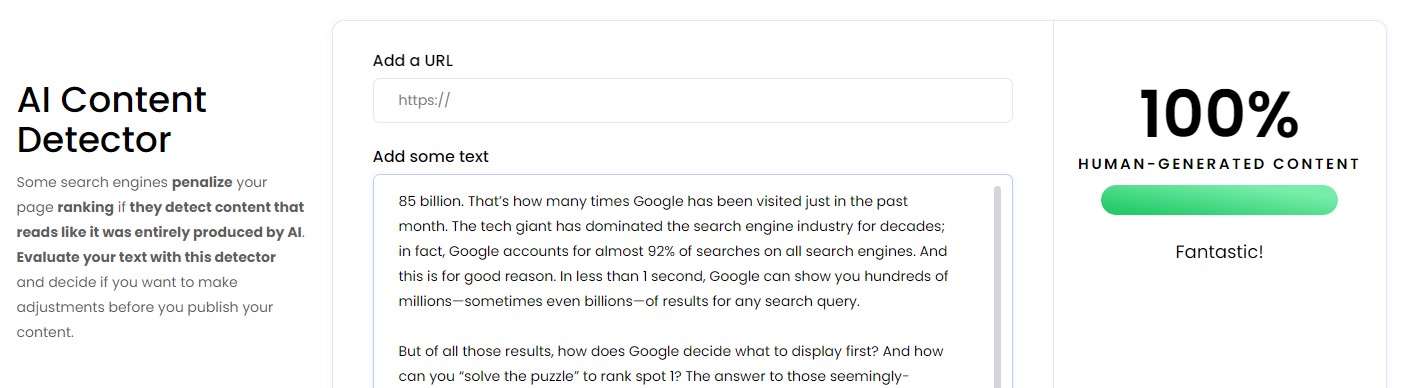Click the Fantastic! result message

coord(1219,252)
